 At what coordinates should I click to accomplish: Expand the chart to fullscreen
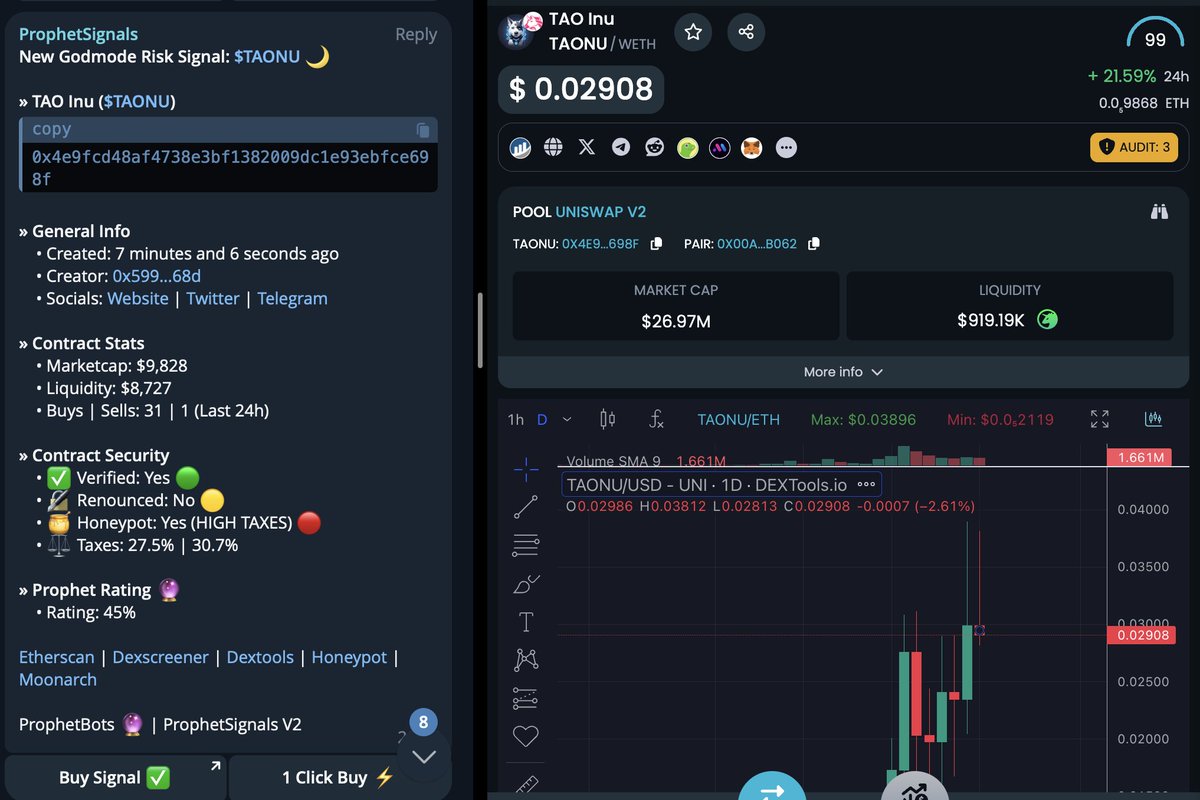[x=1100, y=419]
